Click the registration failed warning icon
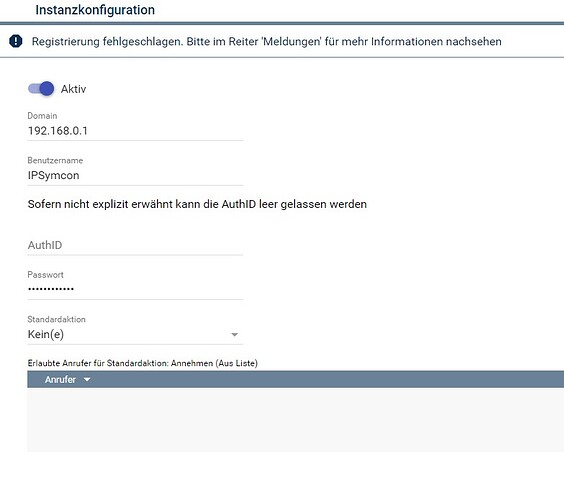 (15, 41)
